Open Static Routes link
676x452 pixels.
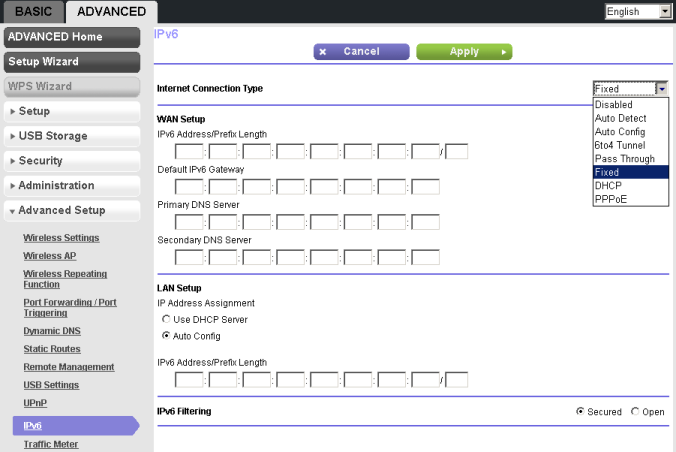pos(52,349)
